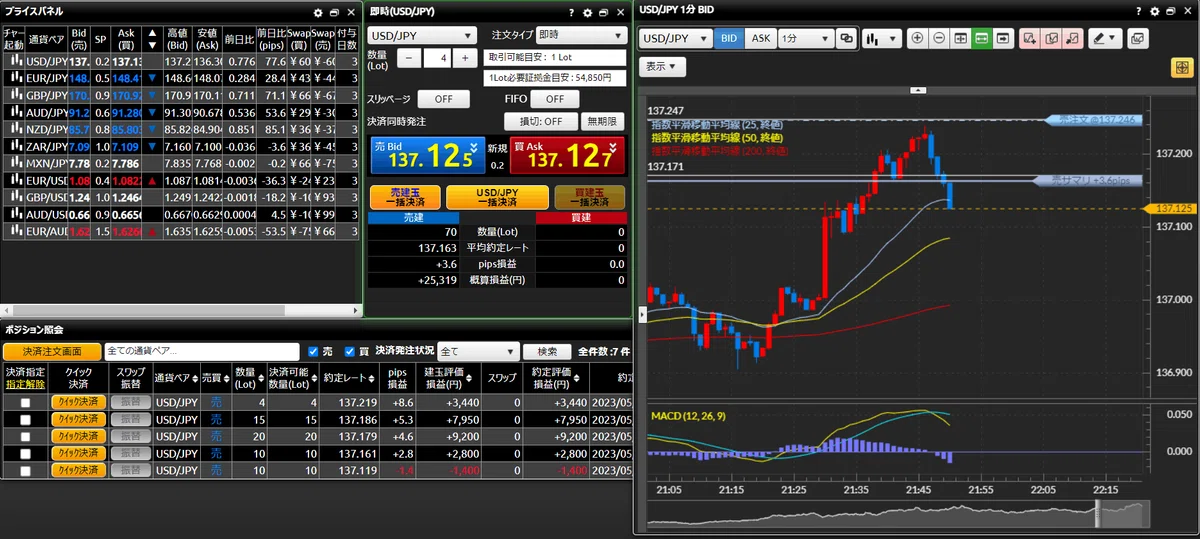Click the blue 売 Bid 137.125 sell button

click(x=428, y=156)
